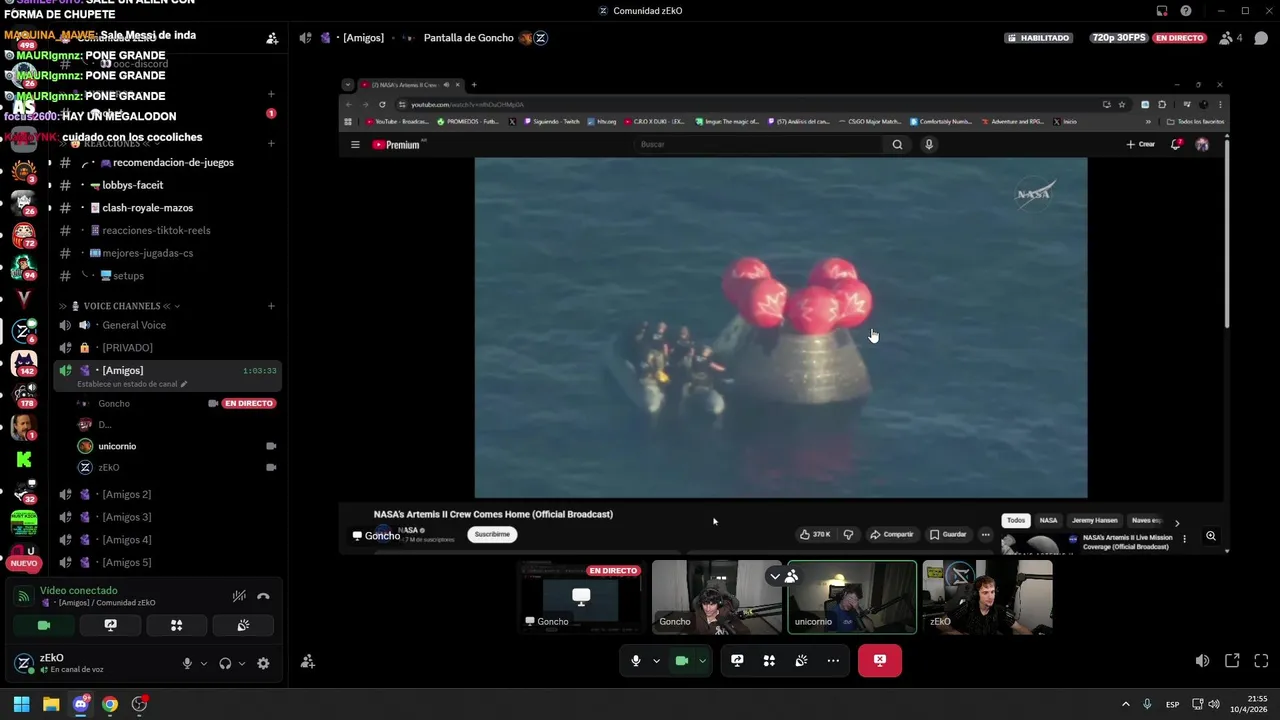1280x720 pixels.
Task: Create channel with plus beside VOICE CHANNELS
Action: tap(271, 306)
